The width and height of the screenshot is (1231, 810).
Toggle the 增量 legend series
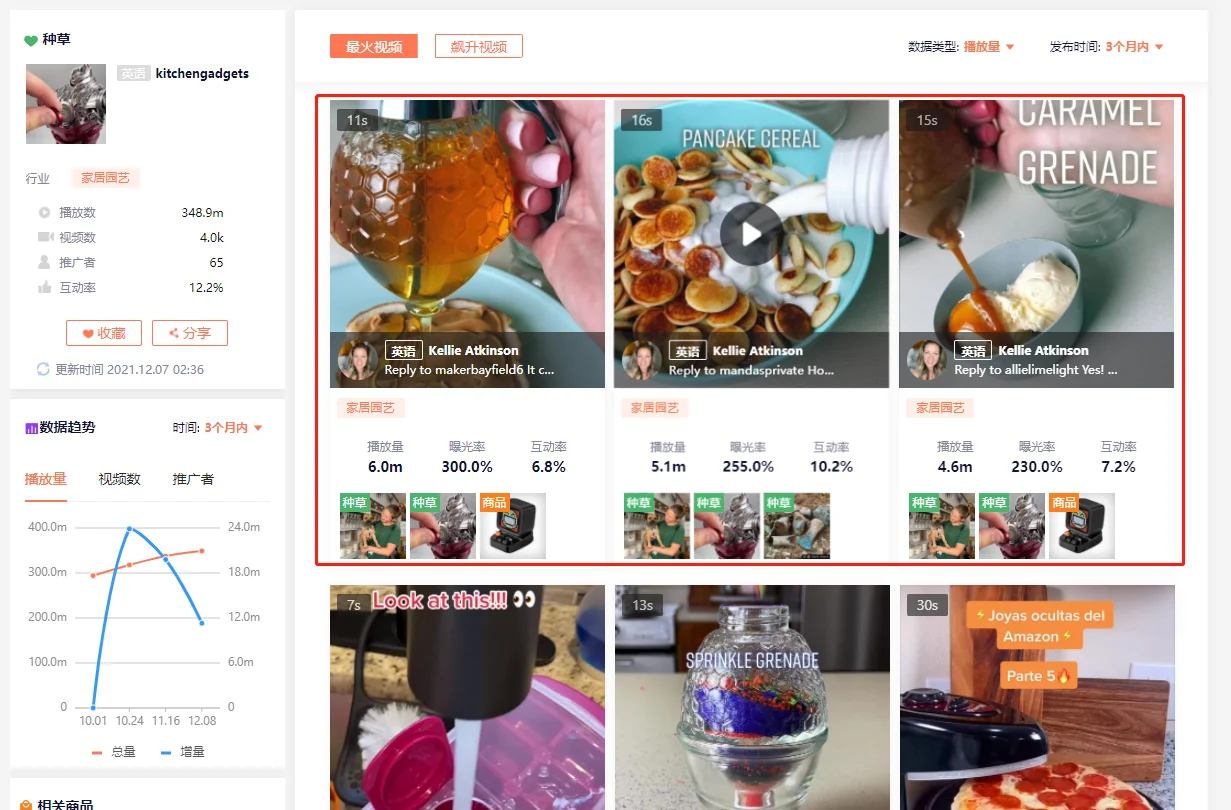182,752
